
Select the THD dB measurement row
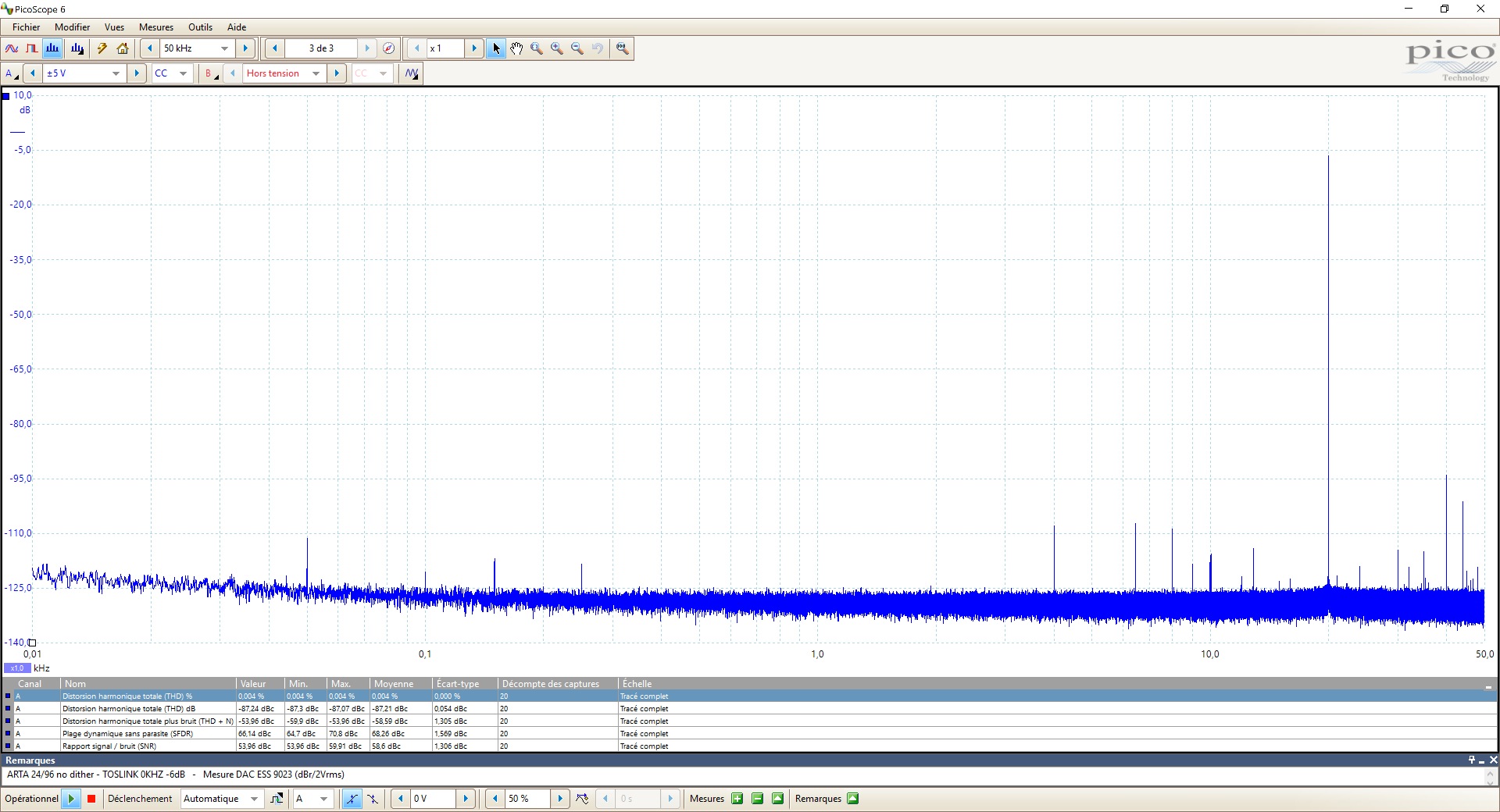click(x=750, y=709)
